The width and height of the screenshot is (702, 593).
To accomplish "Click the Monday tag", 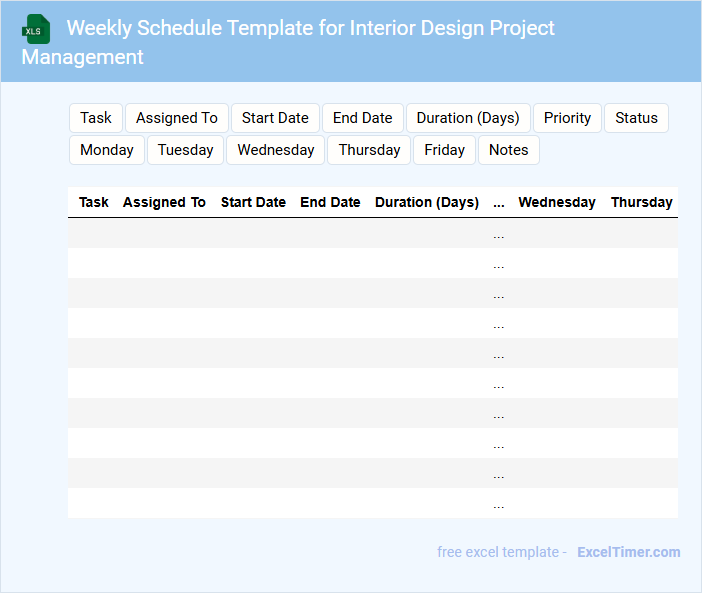I will click(x=107, y=150).
